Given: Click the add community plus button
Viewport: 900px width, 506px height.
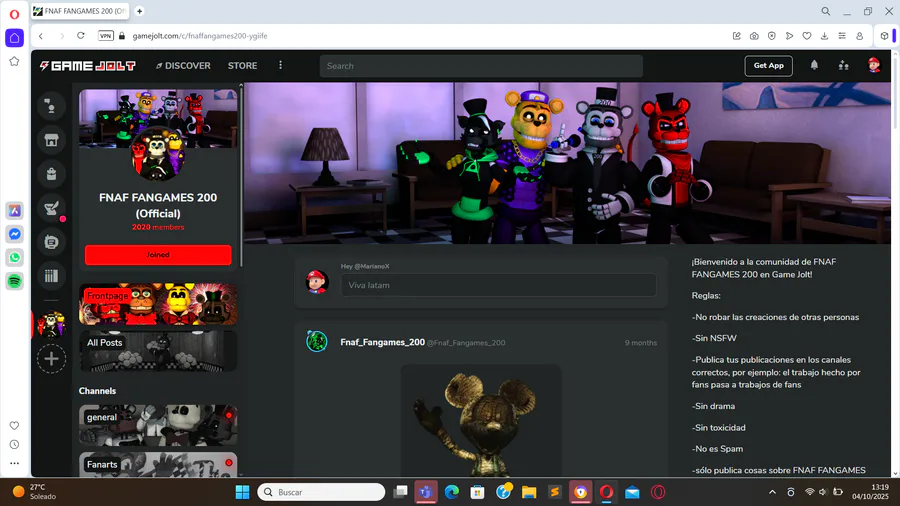Looking at the screenshot, I should [51, 359].
